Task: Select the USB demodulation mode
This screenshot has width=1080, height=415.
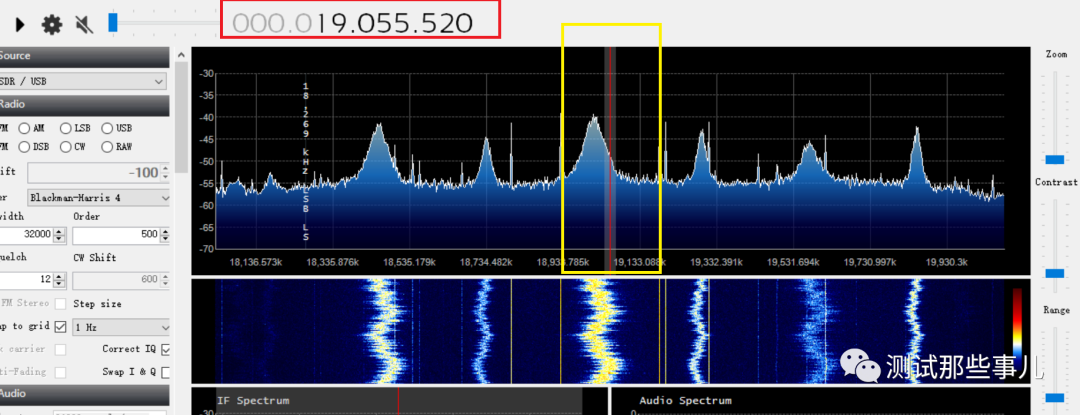Action: click(x=107, y=128)
